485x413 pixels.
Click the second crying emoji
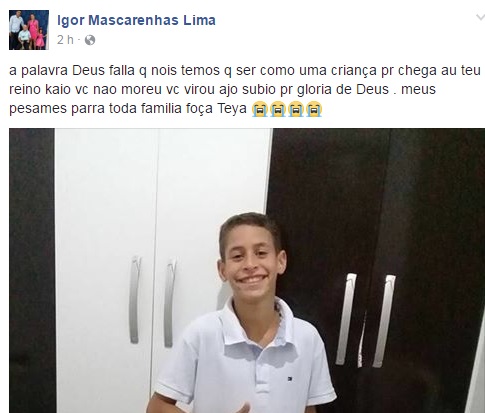pos(278,109)
